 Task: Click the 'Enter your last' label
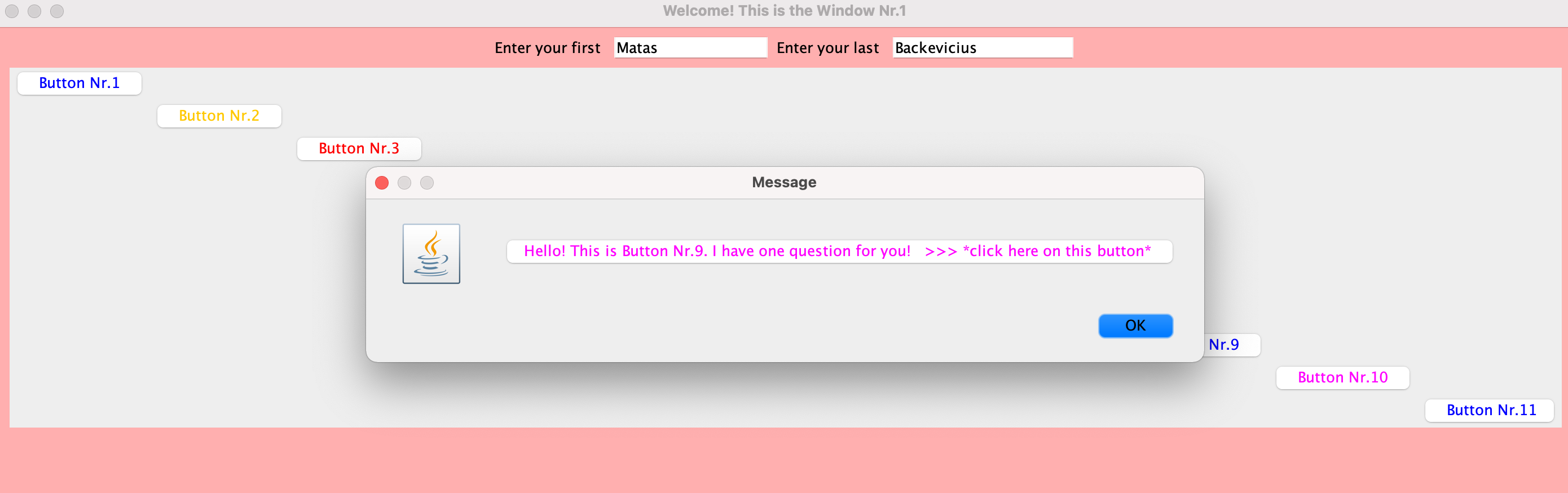coord(828,48)
